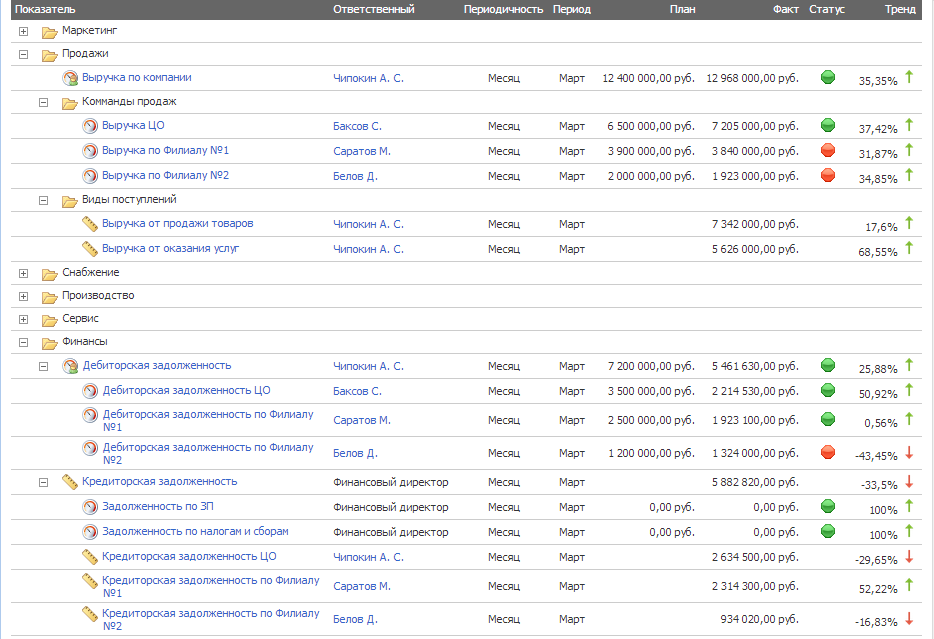
Task: Click the red status indicator for Выручка по Филиалу №1
Action: (827, 151)
